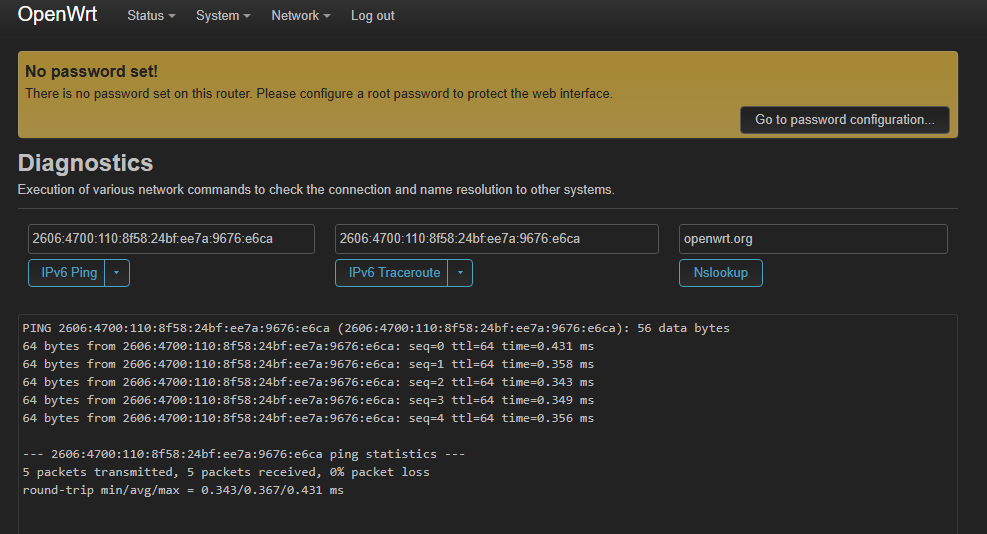Click the Network menu caret arrow

(327, 16)
